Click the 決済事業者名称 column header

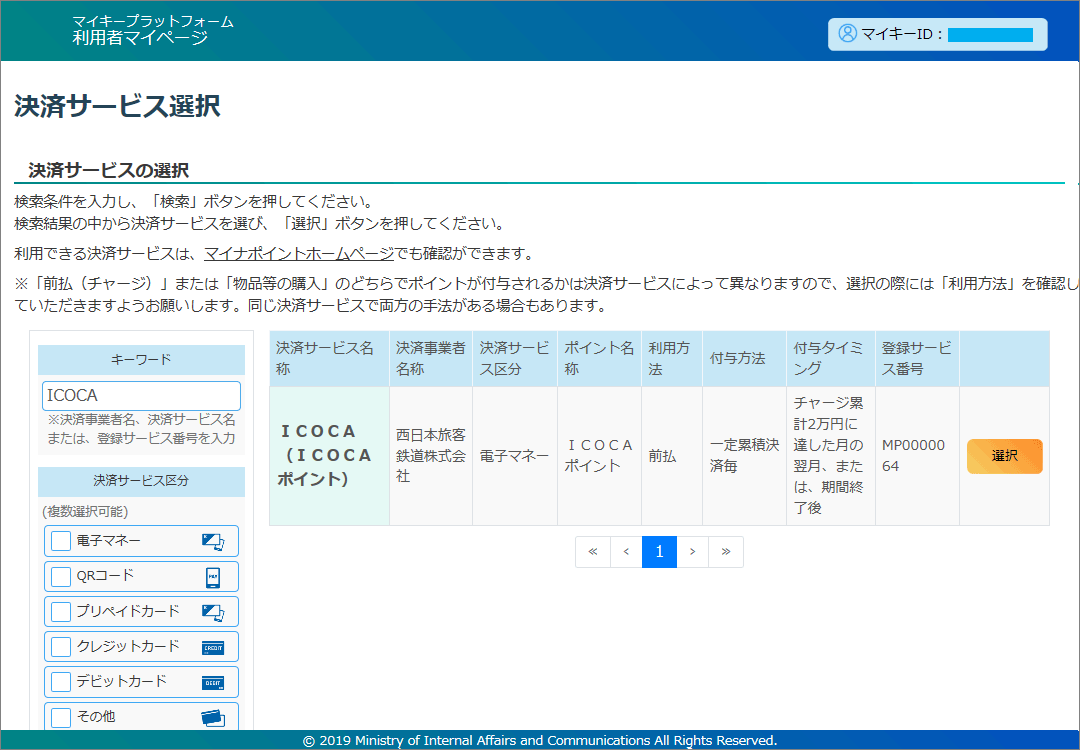click(431, 359)
